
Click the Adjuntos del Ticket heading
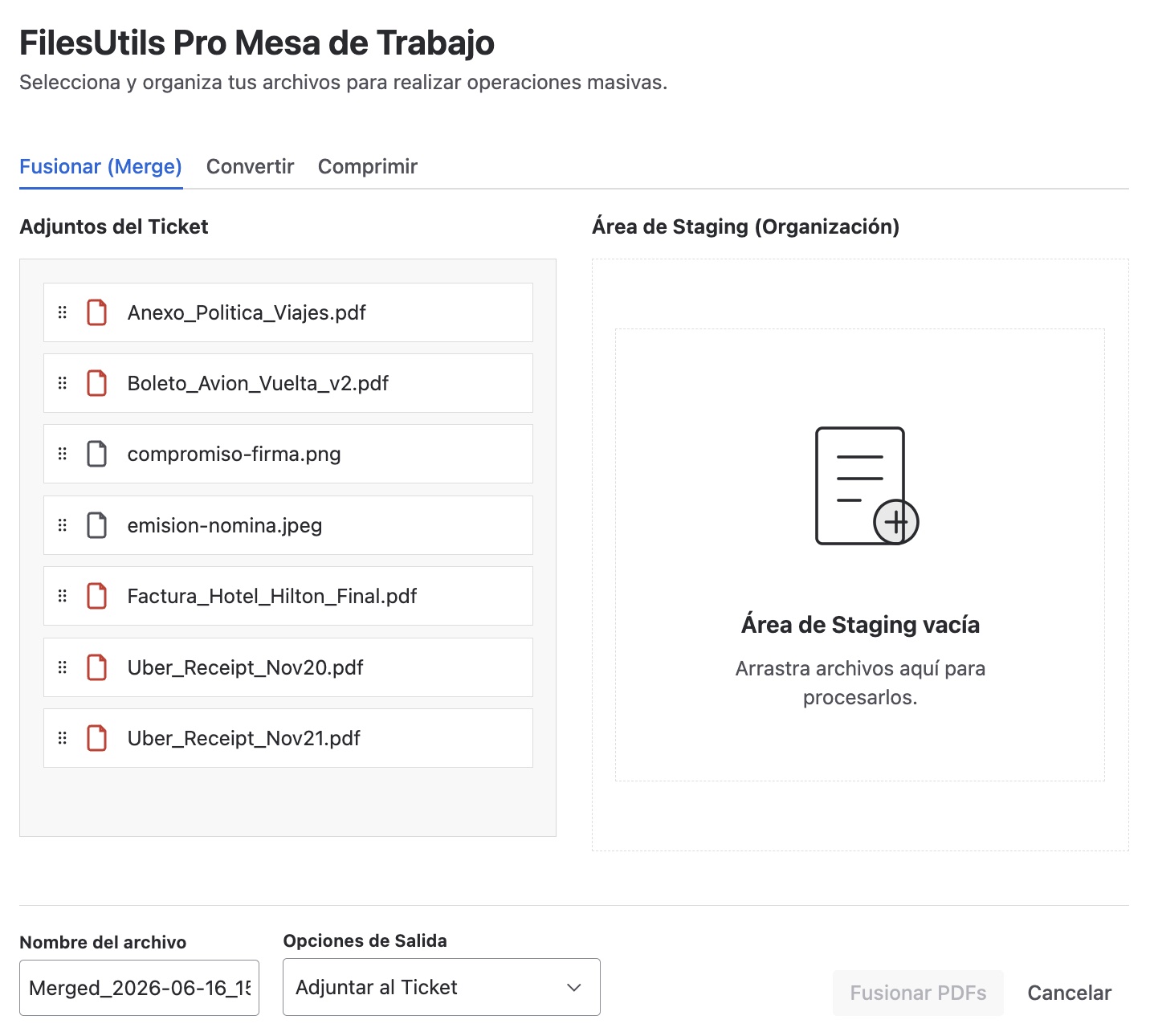[113, 226]
